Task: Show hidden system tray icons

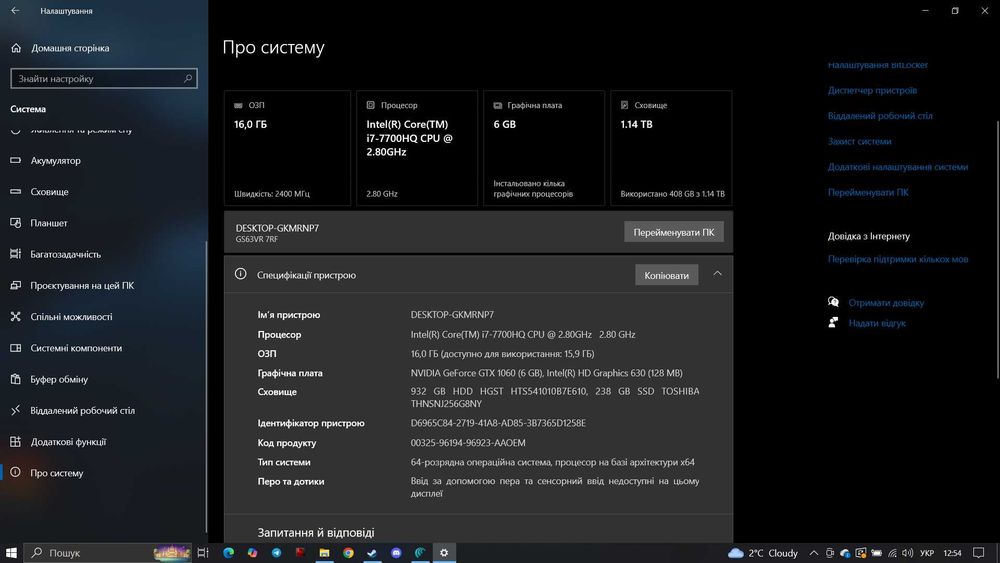Action: (x=813, y=553)
